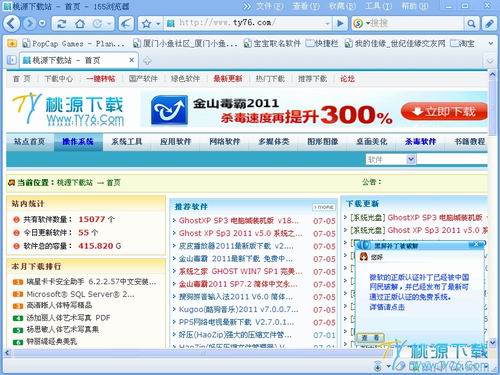Expand the address bar URL history dropdown

[327, 24]
